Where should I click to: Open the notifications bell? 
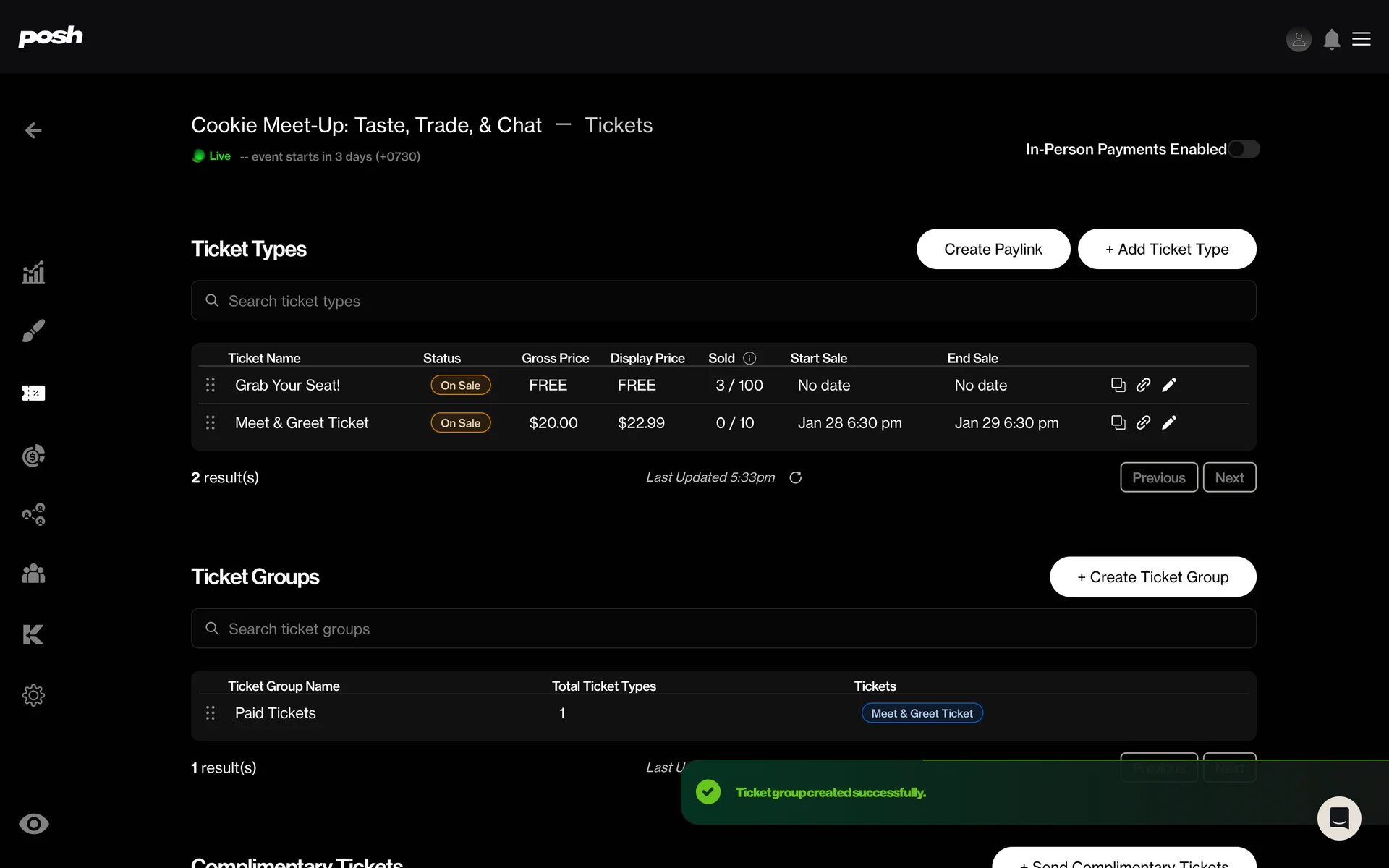click(1331, 39)
